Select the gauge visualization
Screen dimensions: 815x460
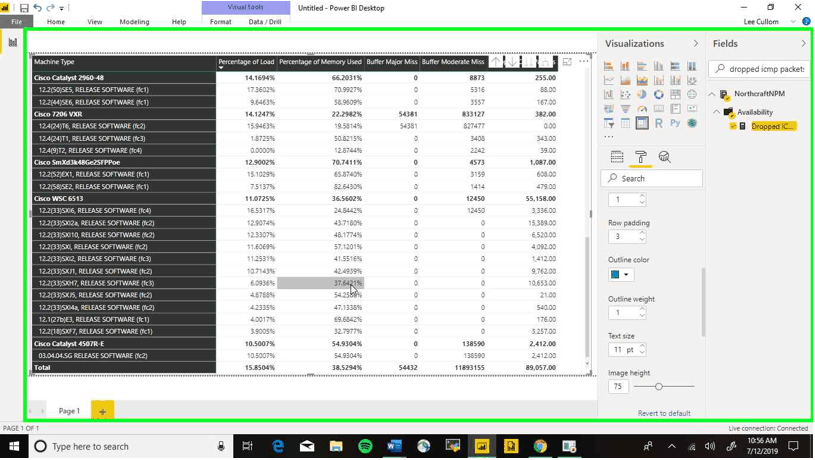click(x=641, y=109)
